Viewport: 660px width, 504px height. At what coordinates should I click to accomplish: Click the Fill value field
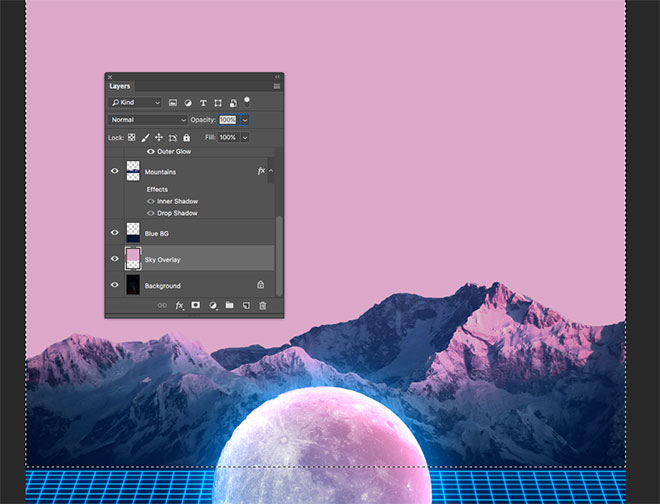228,137
